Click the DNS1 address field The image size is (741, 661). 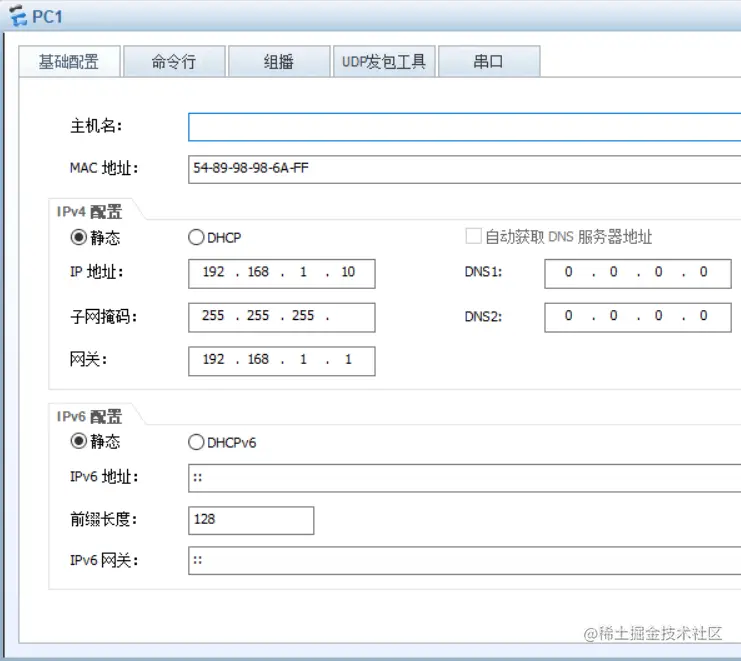638,274
